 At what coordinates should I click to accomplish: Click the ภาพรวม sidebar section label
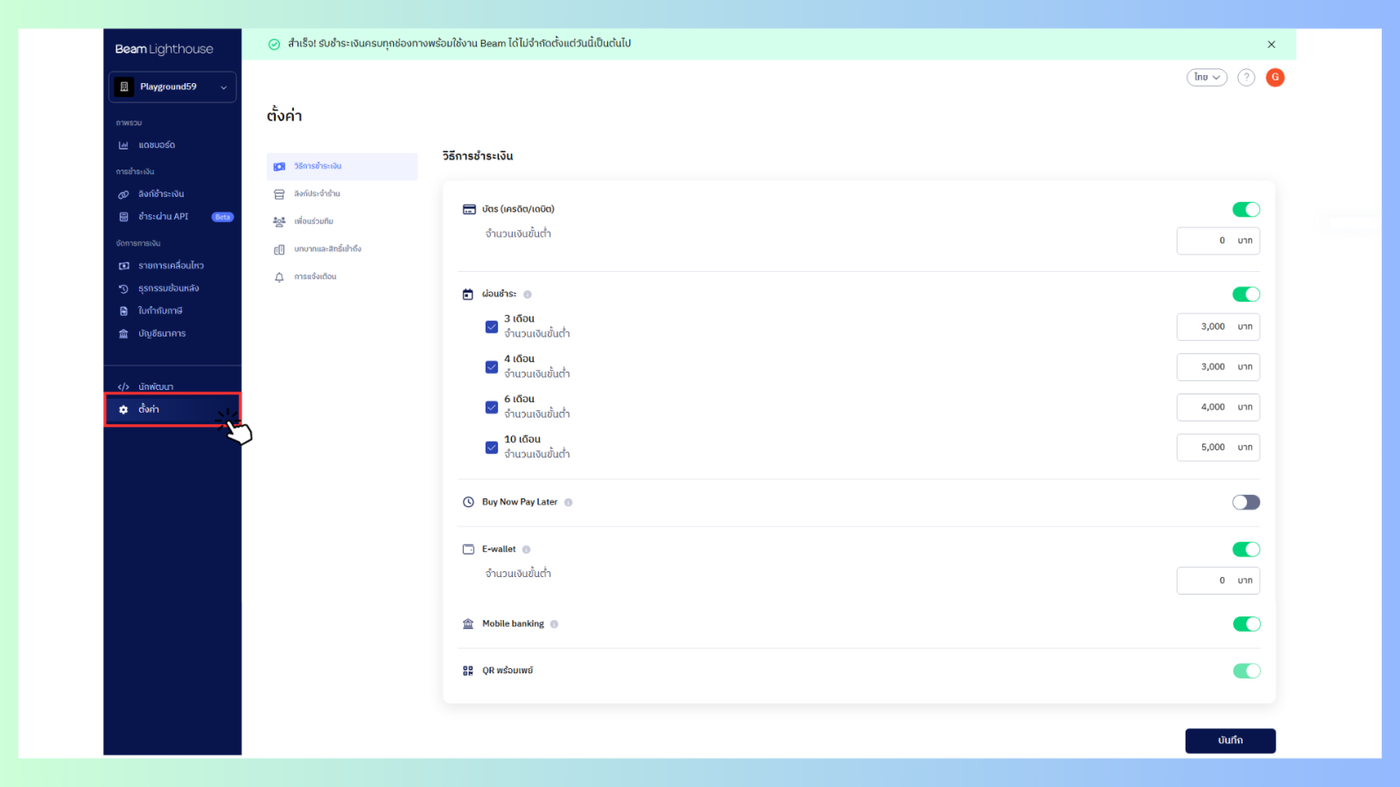coord(129,123)
